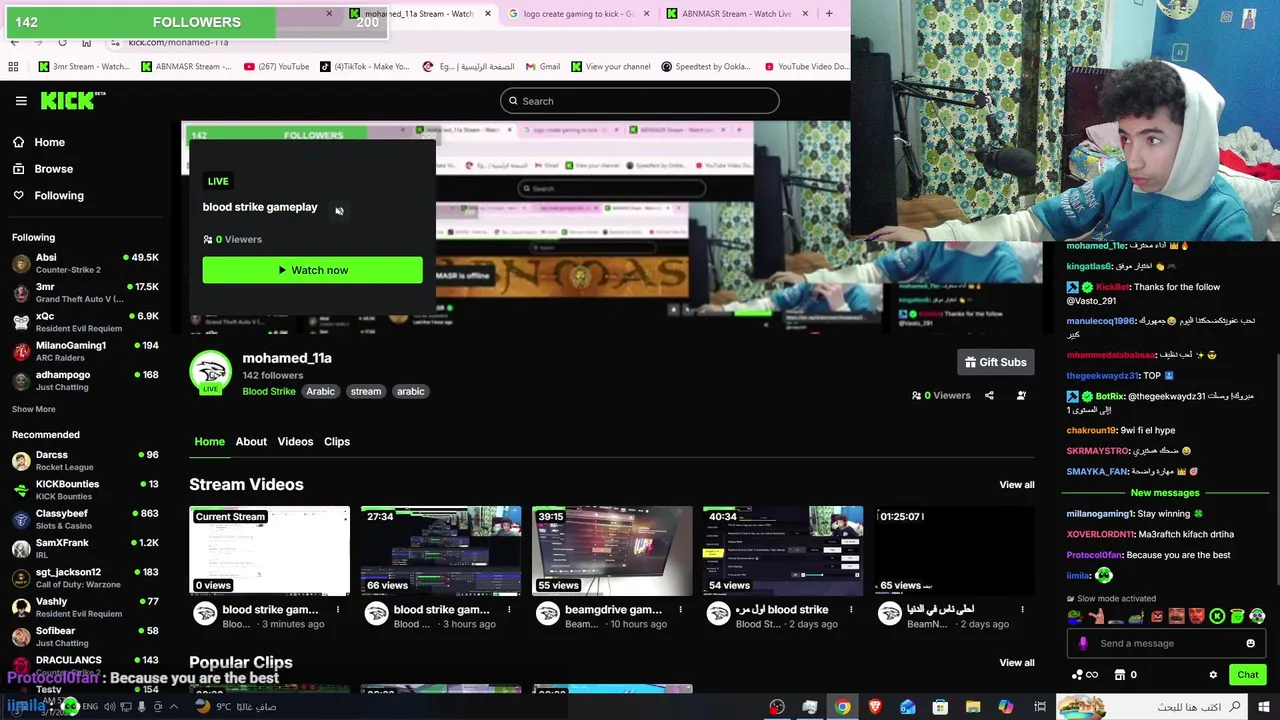This screenshot has height=720, width=1280.
Task: Expand Following list with Show more
Action: (x=34, y=409)
